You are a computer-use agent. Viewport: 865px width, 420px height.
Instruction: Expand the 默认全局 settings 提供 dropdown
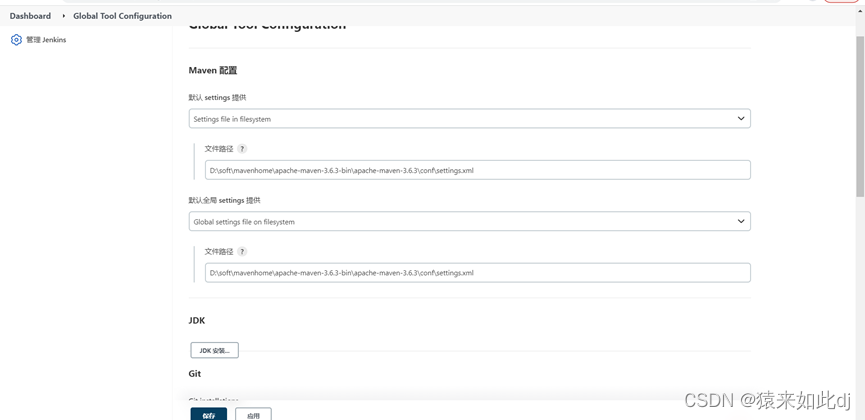(469, 221)
